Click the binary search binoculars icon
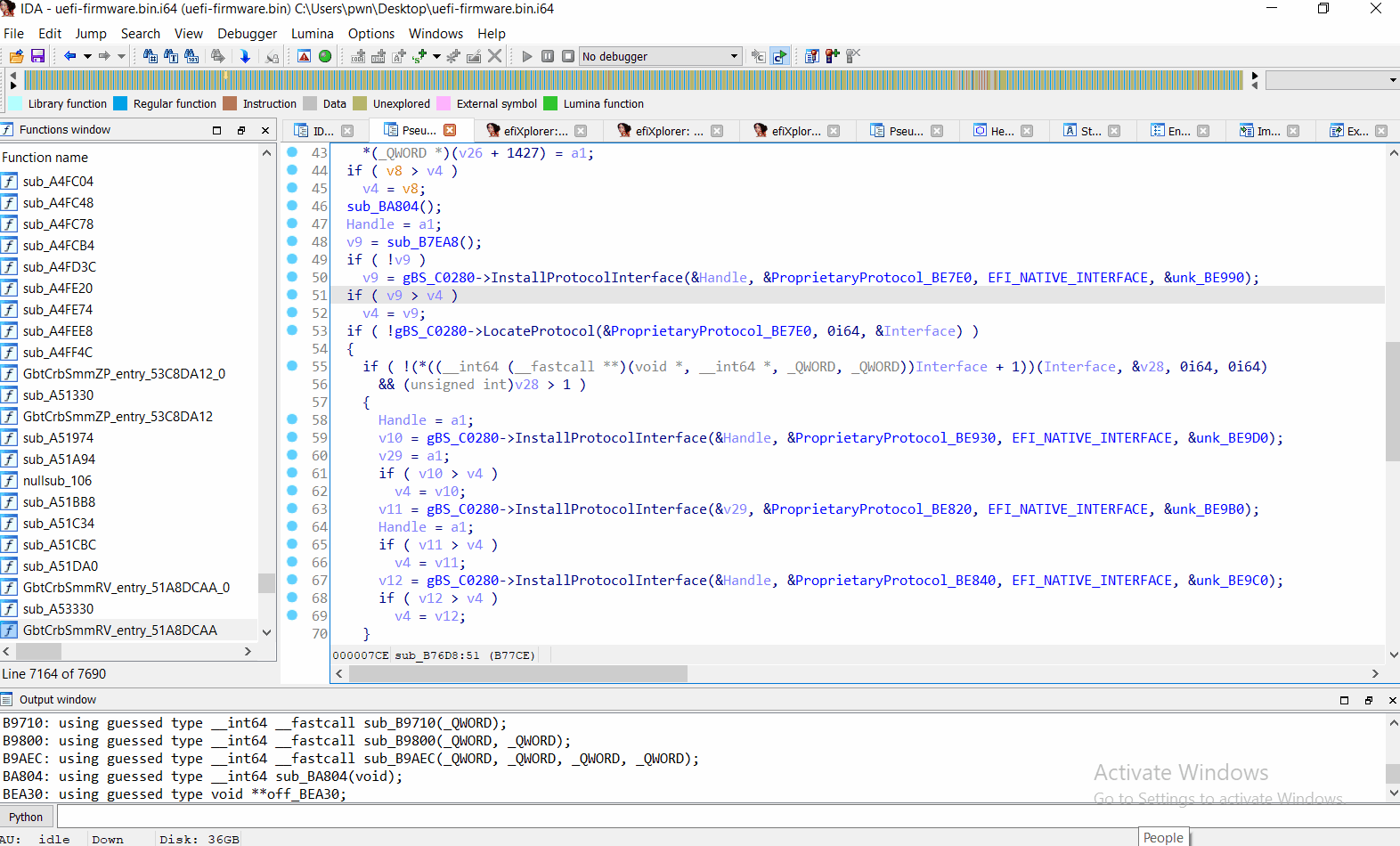 click(191, 56)
